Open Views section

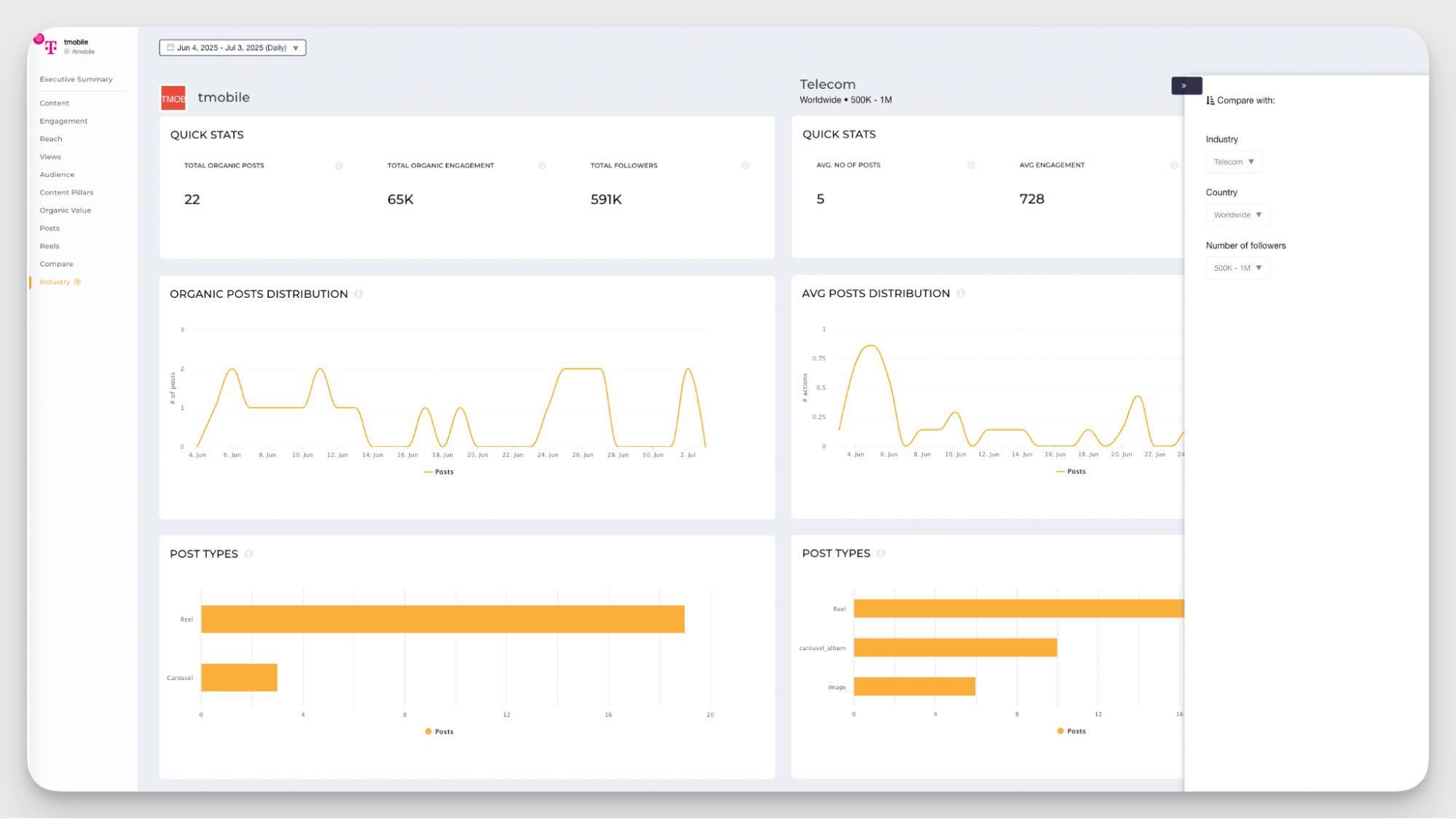(50, 157)
